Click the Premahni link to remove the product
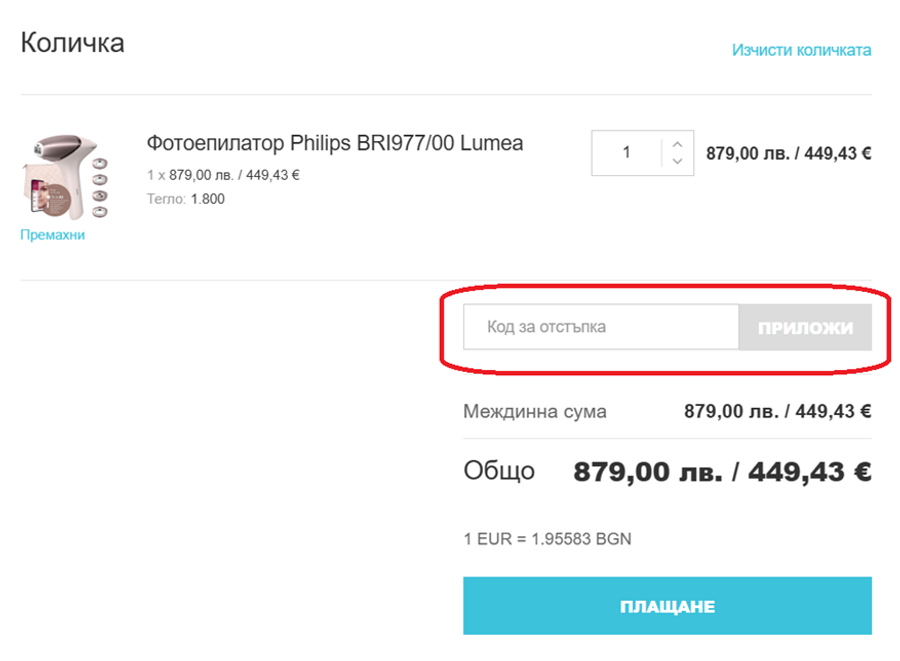The height and width of the screenshot is (661, 900). pos(51,234)
